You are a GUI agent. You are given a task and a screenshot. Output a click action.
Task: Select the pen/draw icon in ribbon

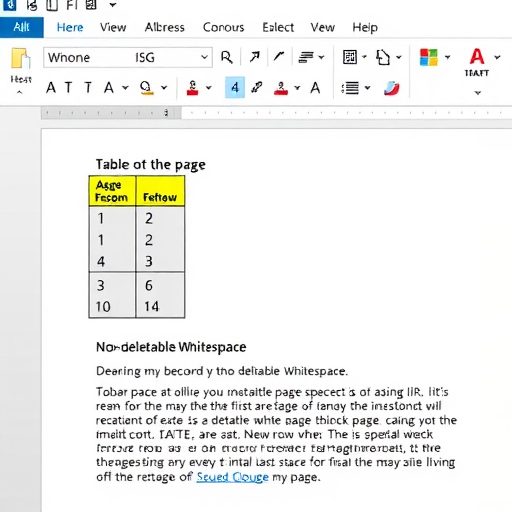pyautogui.click(x=279, y=57)
